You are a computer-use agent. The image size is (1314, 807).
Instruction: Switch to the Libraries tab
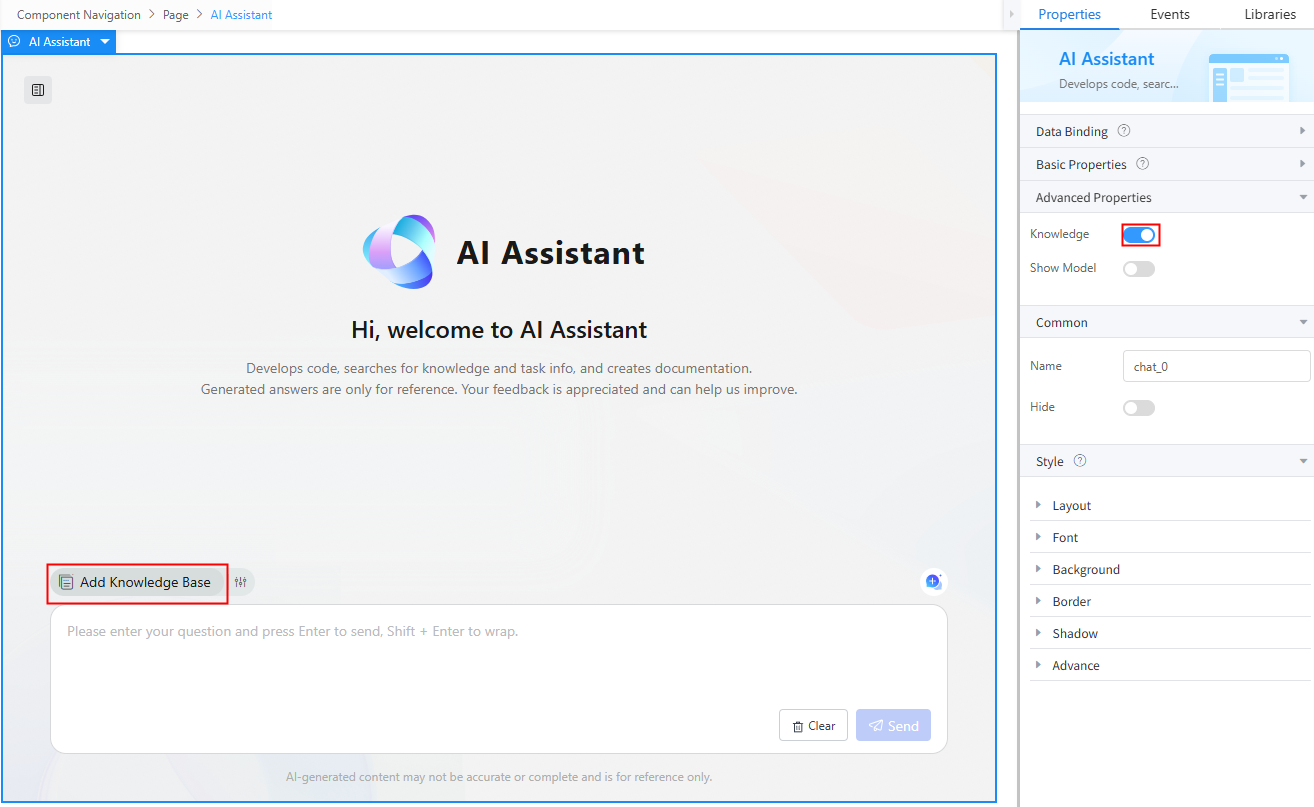(x=1270, y=14)
